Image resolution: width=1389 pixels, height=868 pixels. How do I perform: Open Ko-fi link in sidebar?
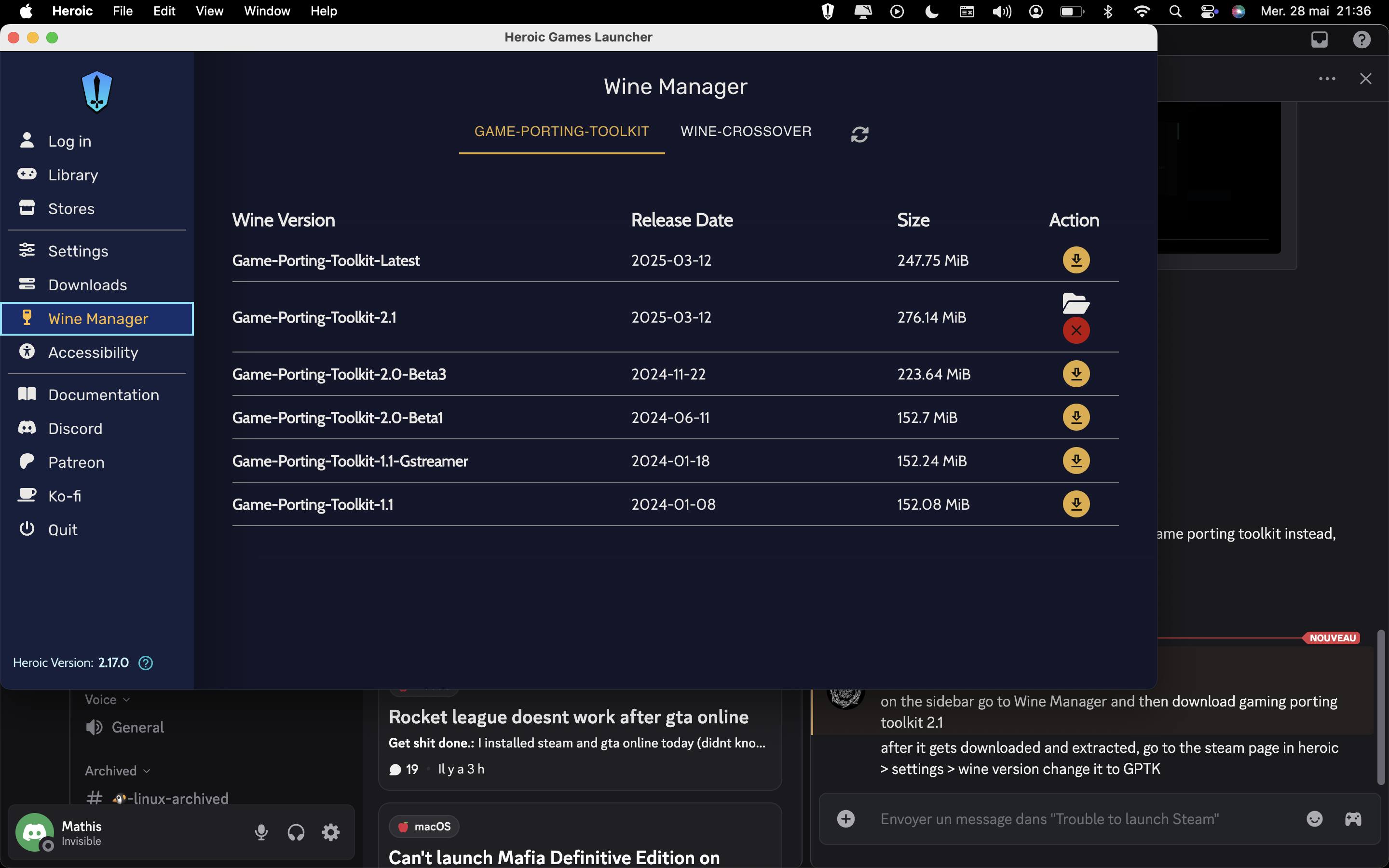(x=96, y=495)
